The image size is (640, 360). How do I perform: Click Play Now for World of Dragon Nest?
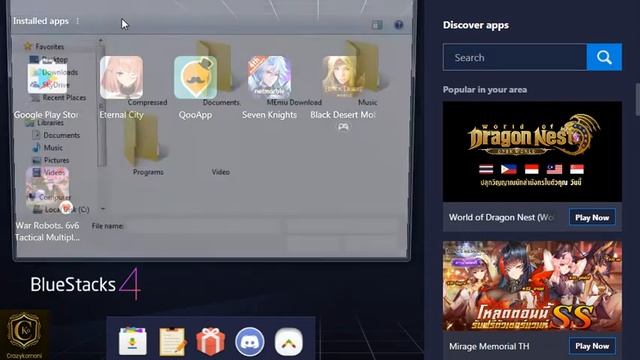(592, 218)
